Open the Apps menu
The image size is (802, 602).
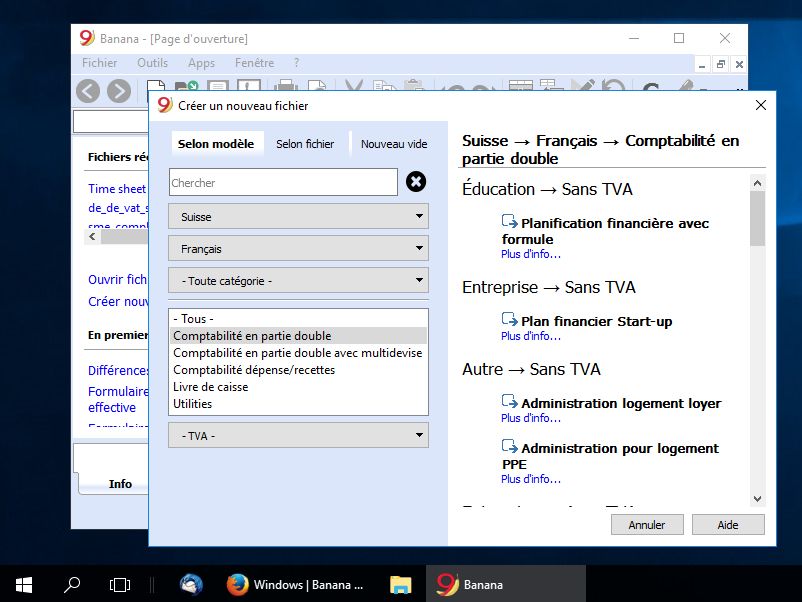pyautogui.click(x=201, y=63)
